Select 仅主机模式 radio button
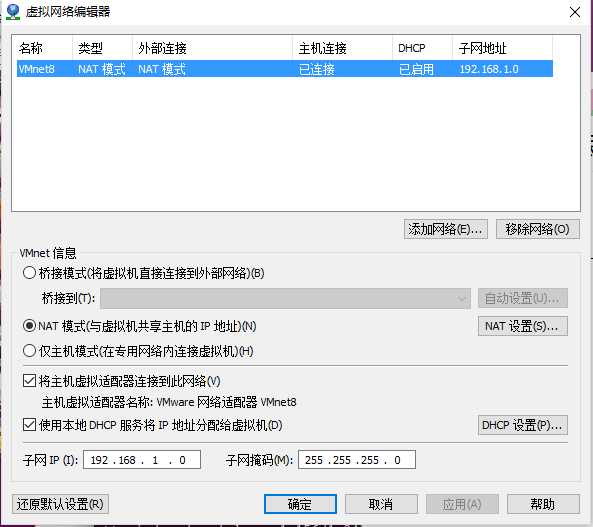This screenshot has width=593, height=527. click(x=29, y=351)
